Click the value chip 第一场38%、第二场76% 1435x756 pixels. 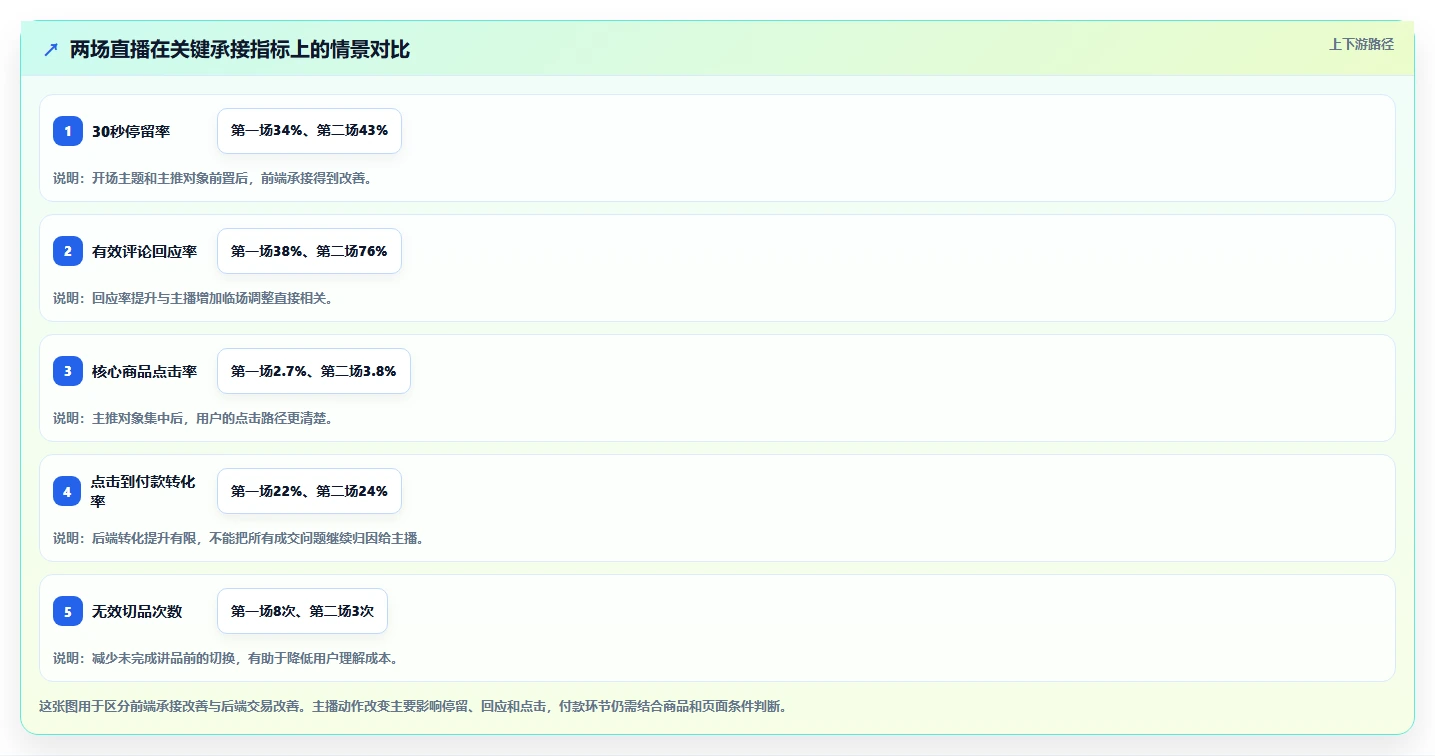(x=309, y=251)
